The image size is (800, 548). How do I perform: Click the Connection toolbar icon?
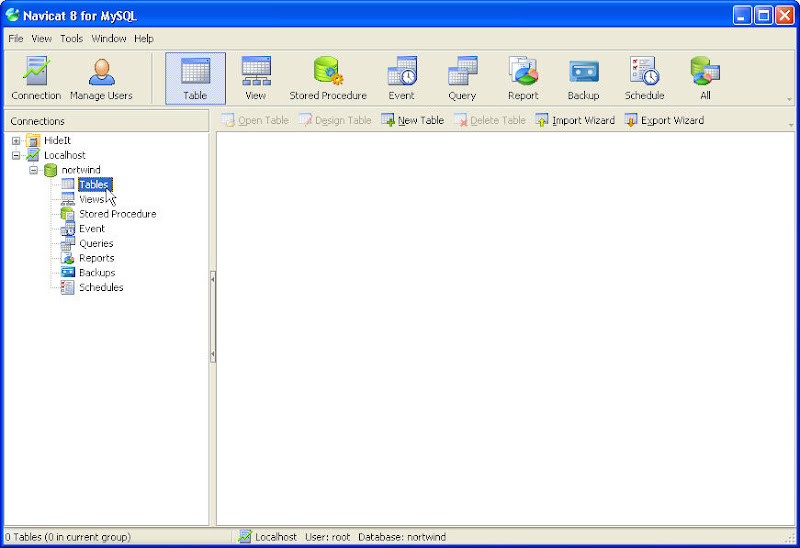click(x=36, y=78)
